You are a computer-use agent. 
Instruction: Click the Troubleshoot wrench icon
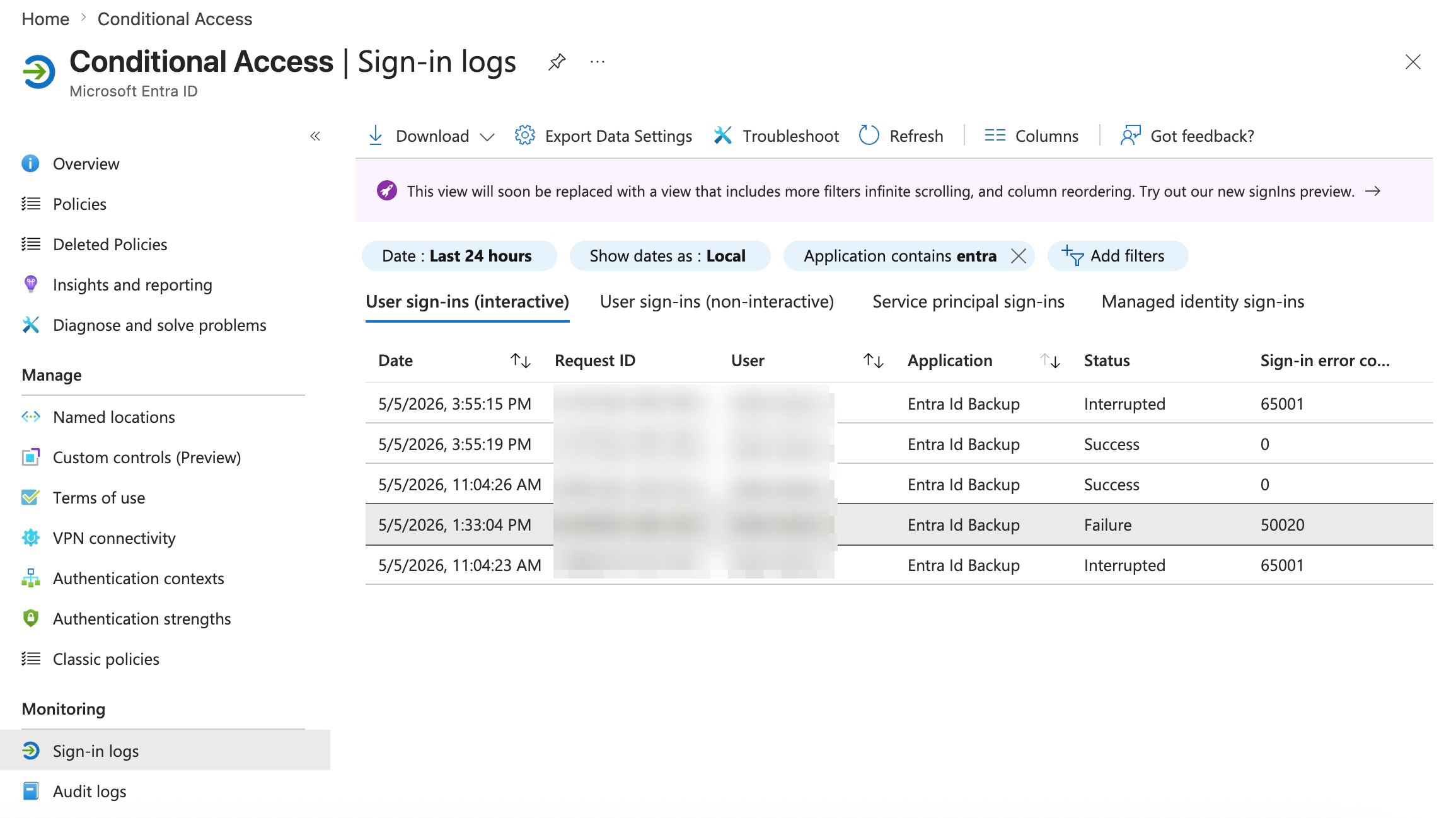pos(722,135)
